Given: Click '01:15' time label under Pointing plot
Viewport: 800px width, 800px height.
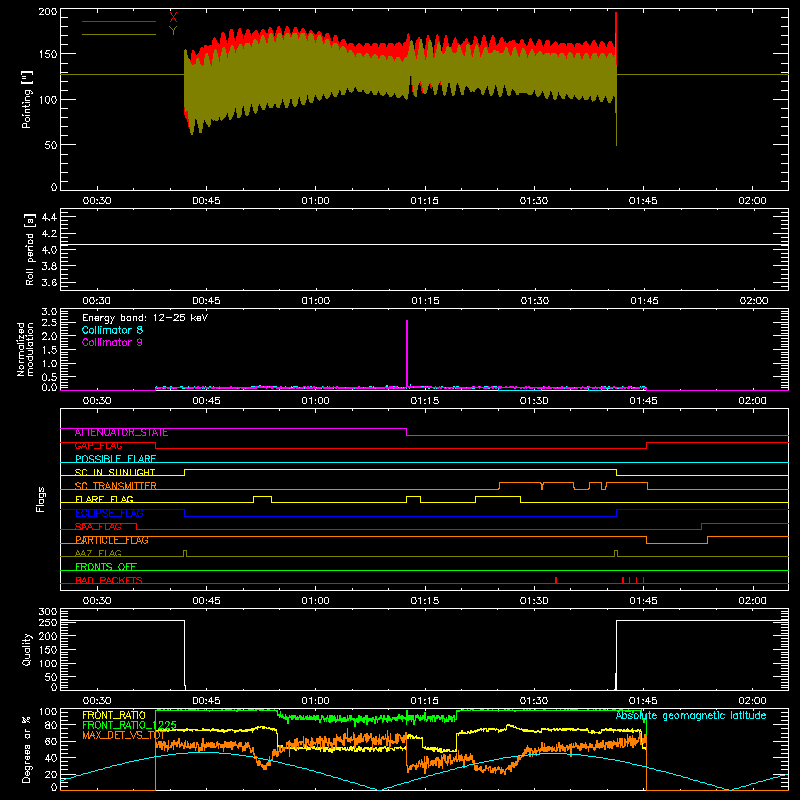Looking at the screenshot, I should coord(424,201).
